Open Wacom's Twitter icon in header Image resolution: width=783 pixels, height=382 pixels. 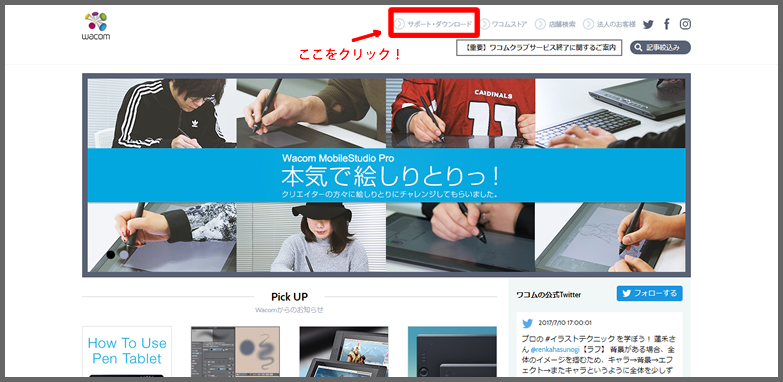click(x=648, y=24)
